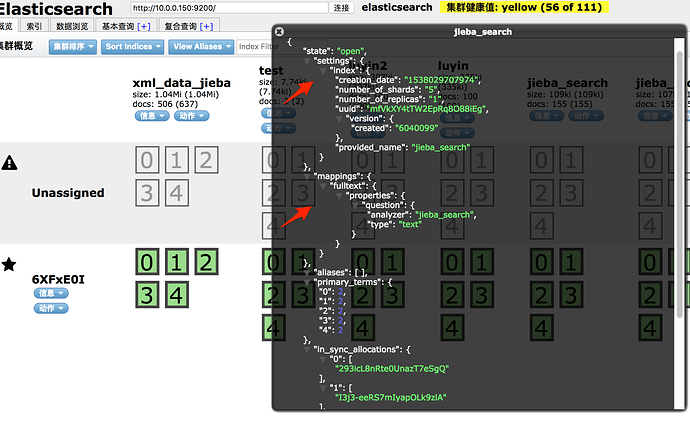Select unassigned shard 1 of xml_data_jieba
The height and width of the screenshot is (421, 690).
click(176, 160)
